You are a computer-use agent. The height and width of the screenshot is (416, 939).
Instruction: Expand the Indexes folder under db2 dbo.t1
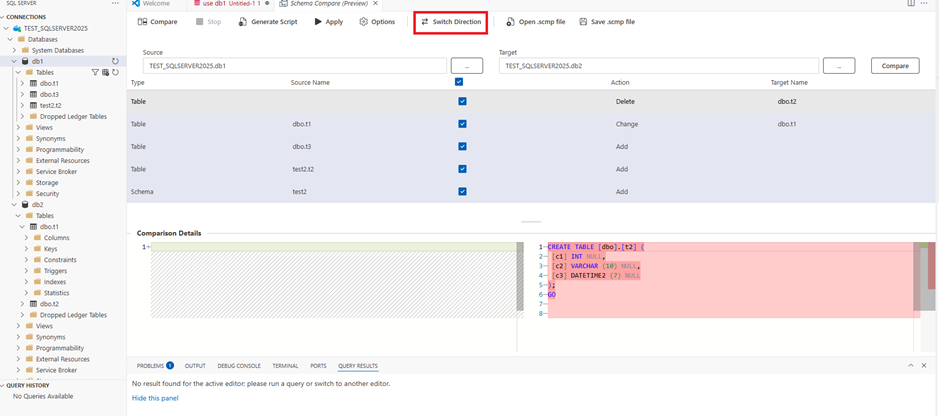click(x=27, y=282)
